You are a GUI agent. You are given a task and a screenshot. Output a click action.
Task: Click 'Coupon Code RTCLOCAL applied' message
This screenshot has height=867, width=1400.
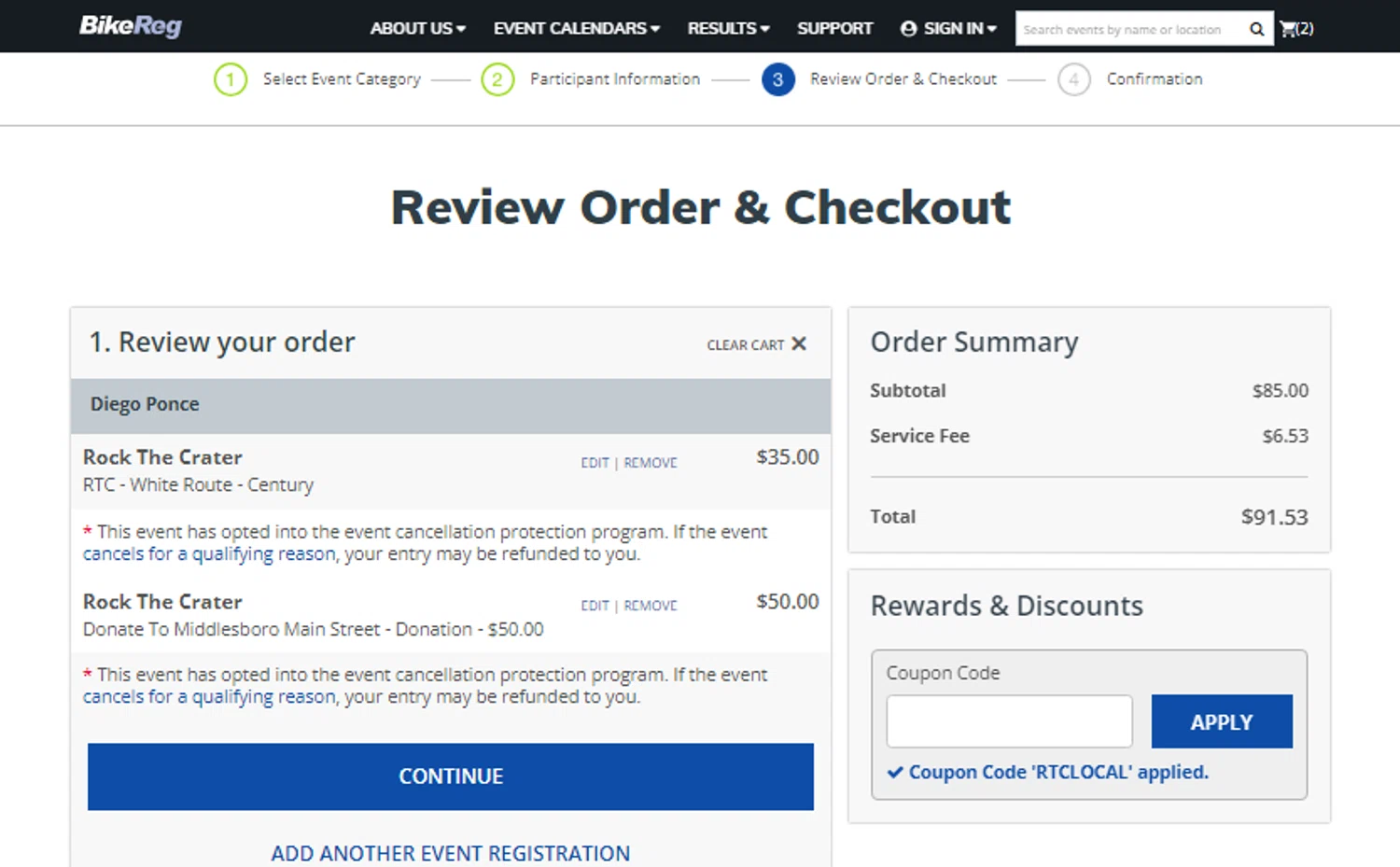tap(1048, 773)
